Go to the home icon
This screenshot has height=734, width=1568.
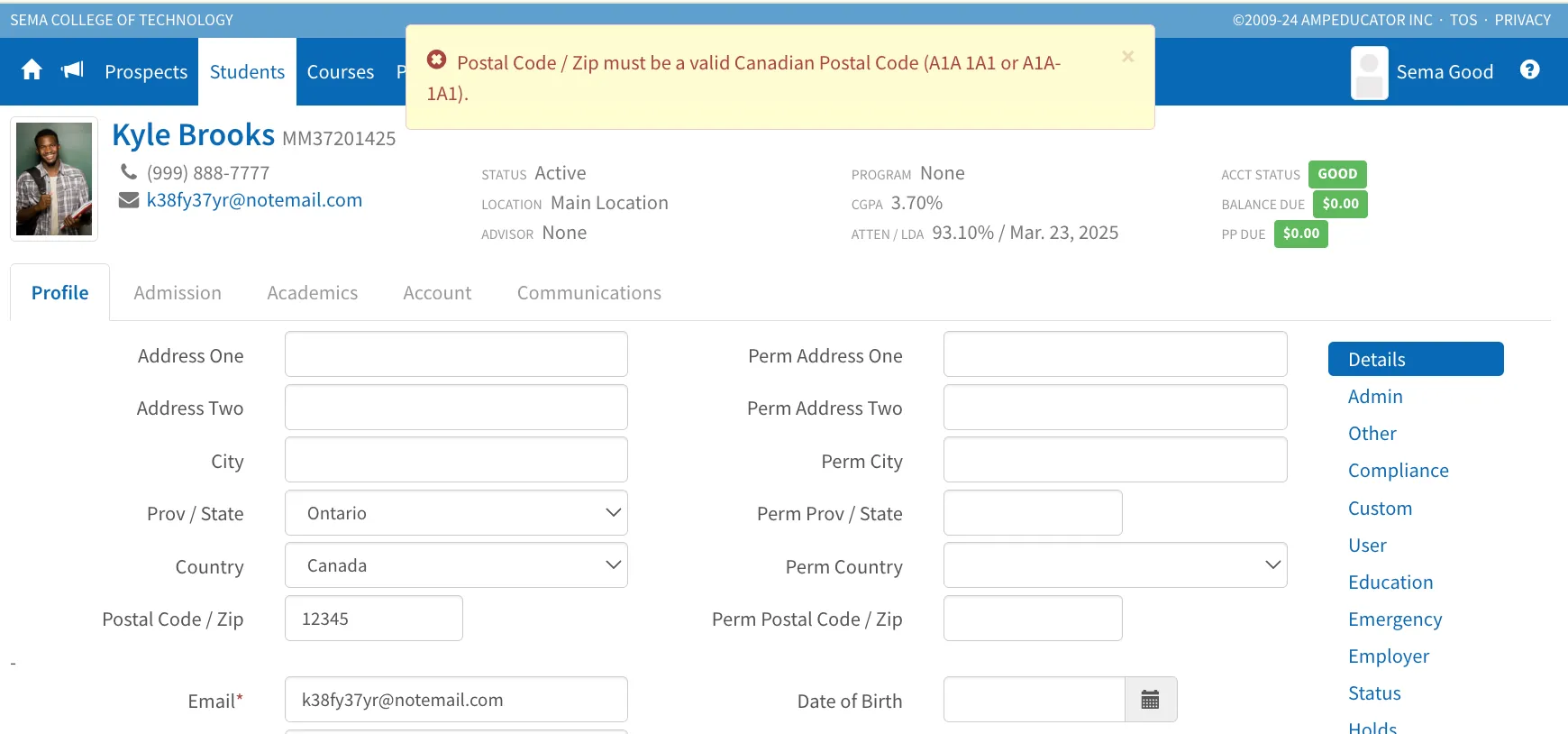(x=32, y=70)
